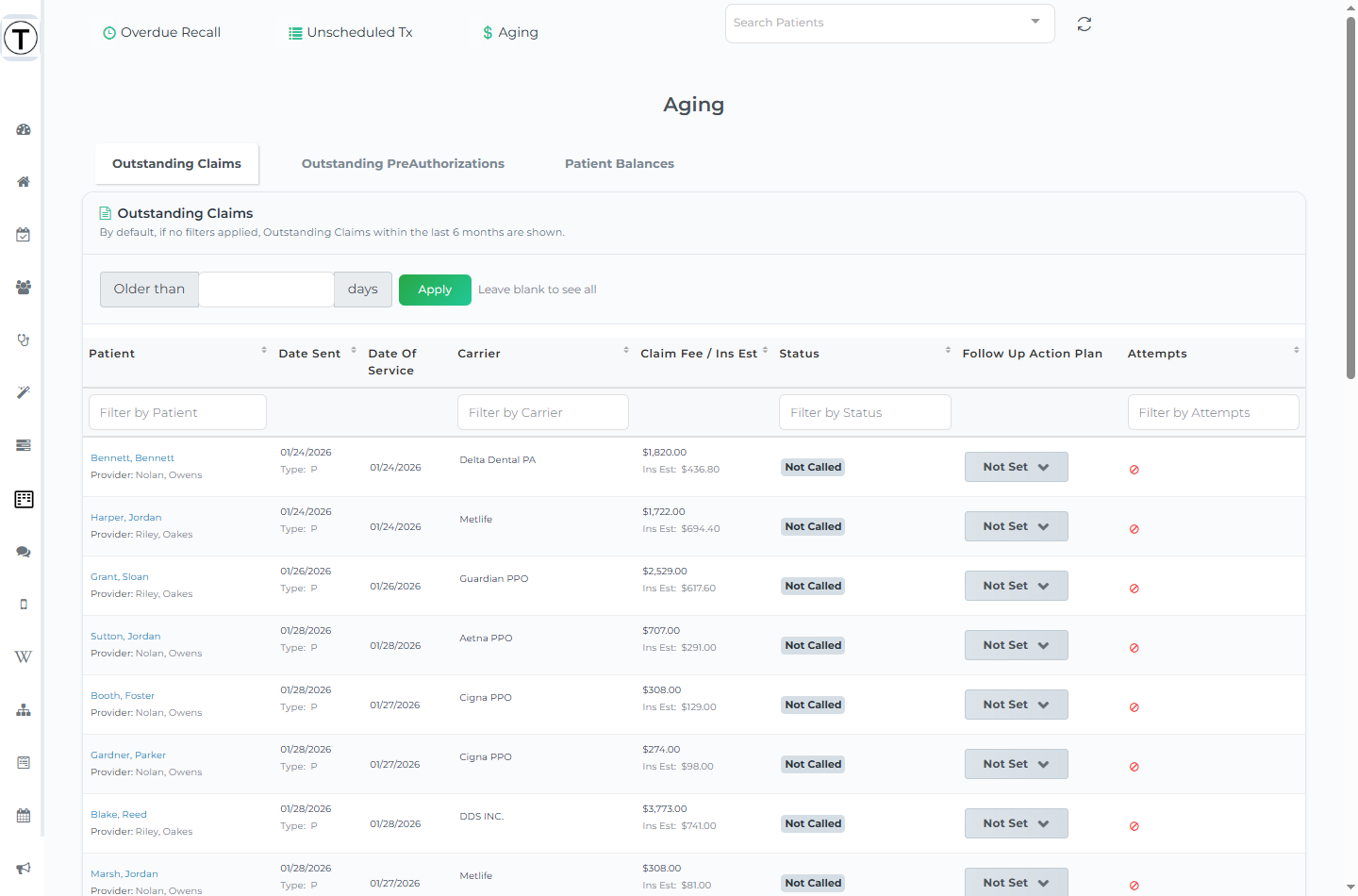Image resolution: width=1358 pixels, height=896 pixels.
Task: Open the Aging menu item
Action: (510, 32)
